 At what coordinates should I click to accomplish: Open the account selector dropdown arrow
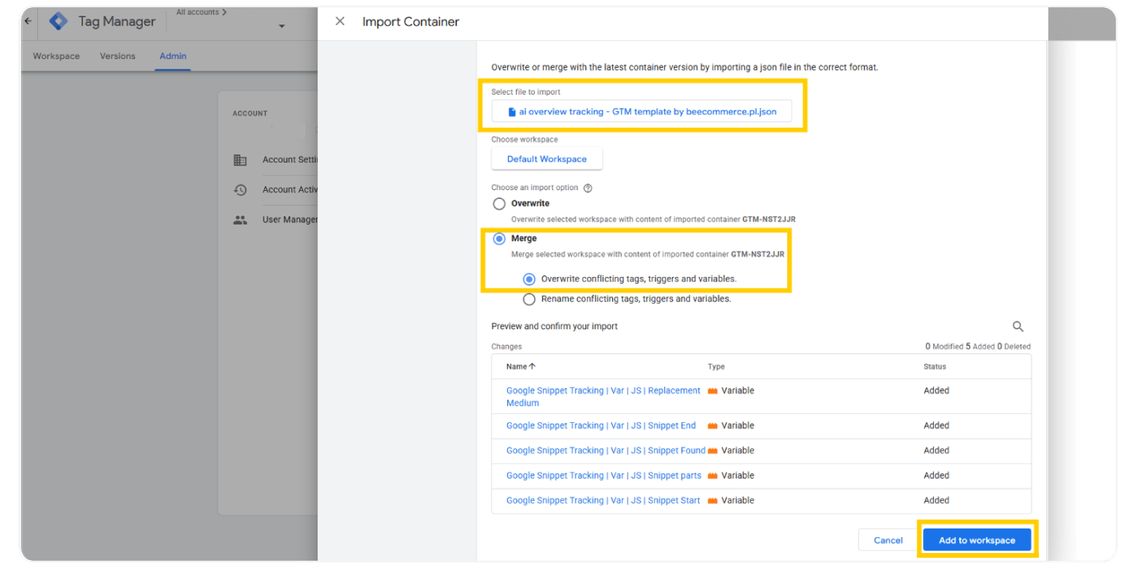(282, 26)
